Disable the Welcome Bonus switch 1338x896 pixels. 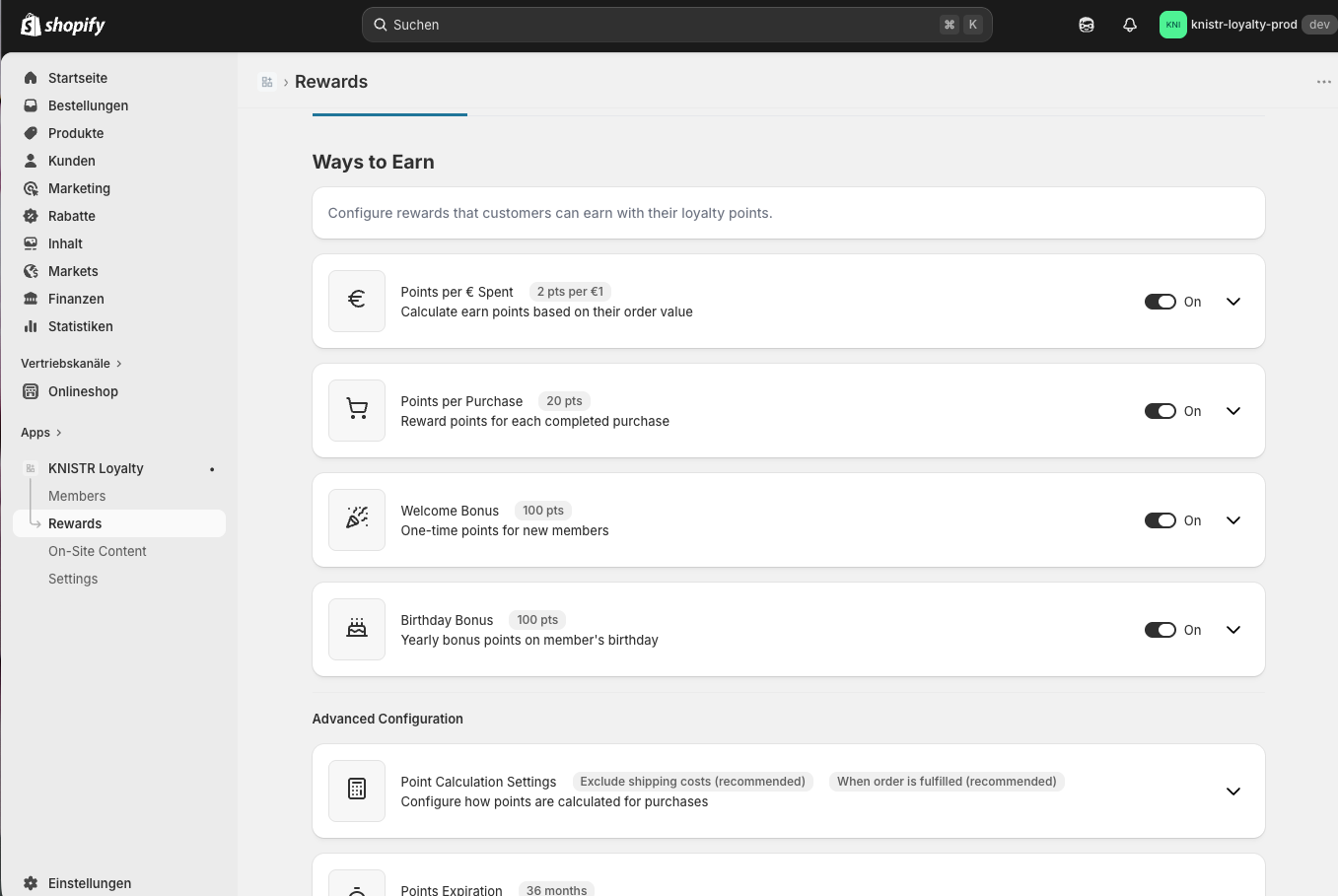pos(1161,520)
